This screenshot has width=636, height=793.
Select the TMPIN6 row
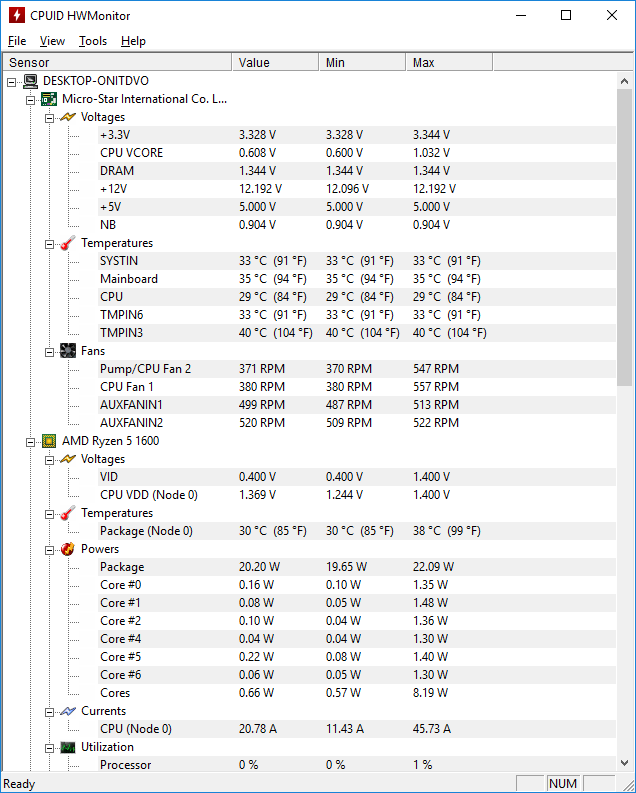pyautogui.click(x=357, y=315)
